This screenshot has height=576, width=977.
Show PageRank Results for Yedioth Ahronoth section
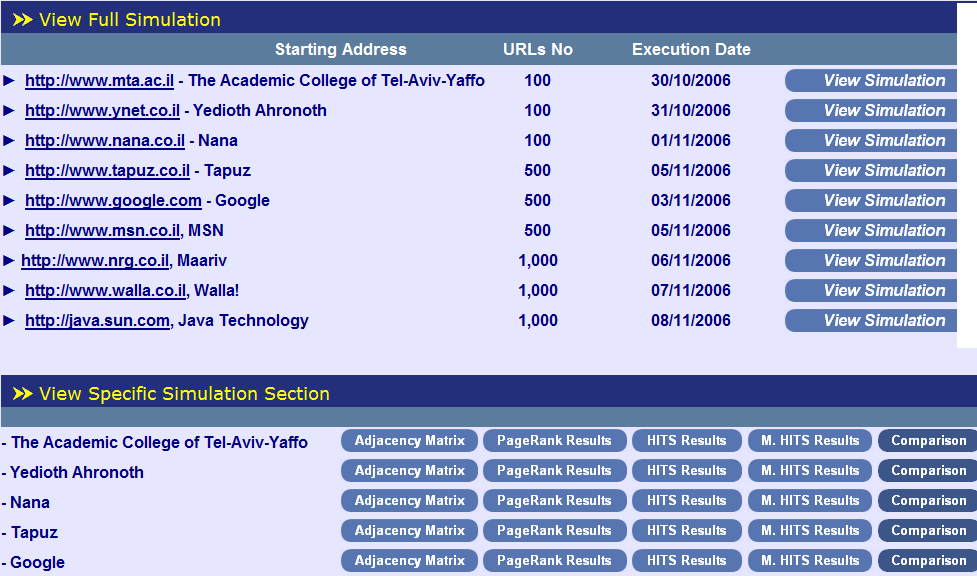[x=555, y=471]
